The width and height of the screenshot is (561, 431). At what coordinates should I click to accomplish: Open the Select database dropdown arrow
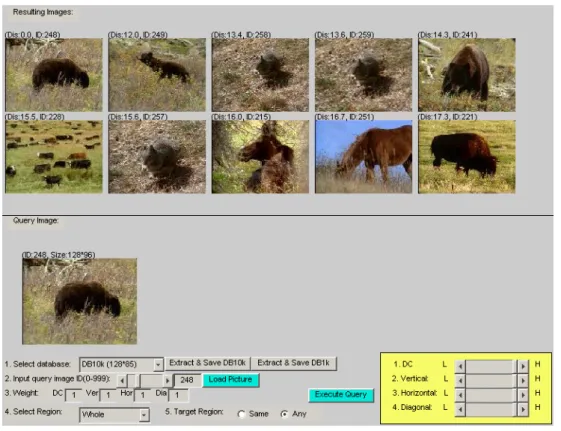click(158, 364)
